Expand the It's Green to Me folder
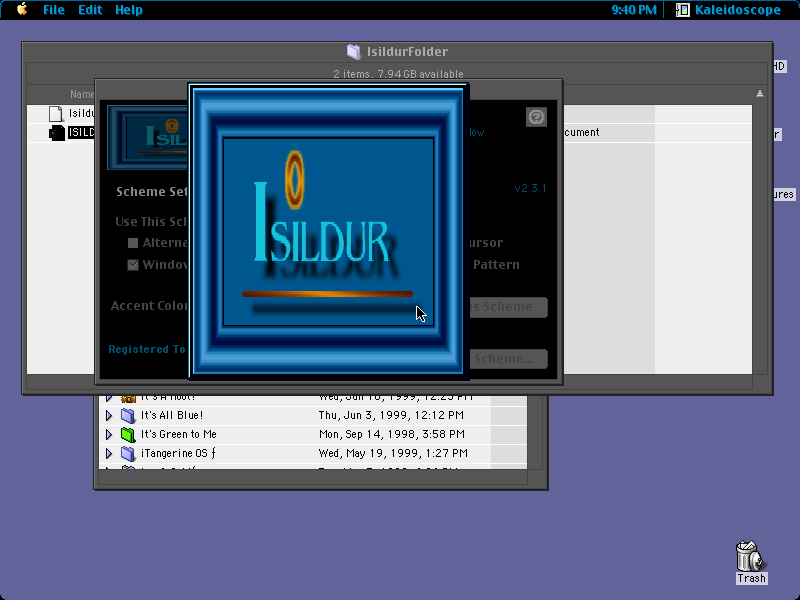 click(109, 434)
